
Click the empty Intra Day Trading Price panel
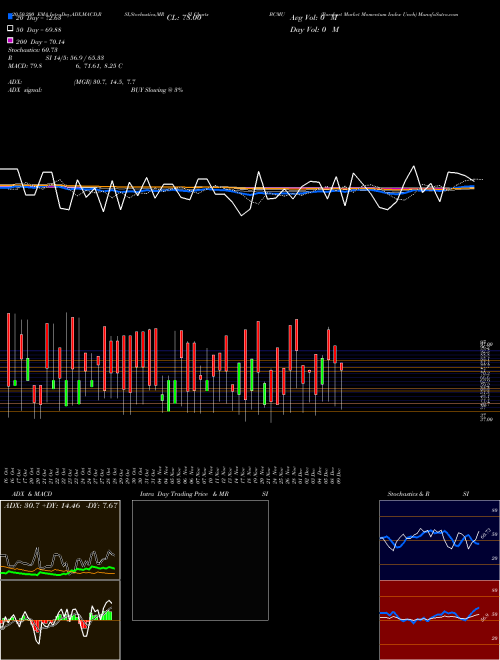coord(200,560)
